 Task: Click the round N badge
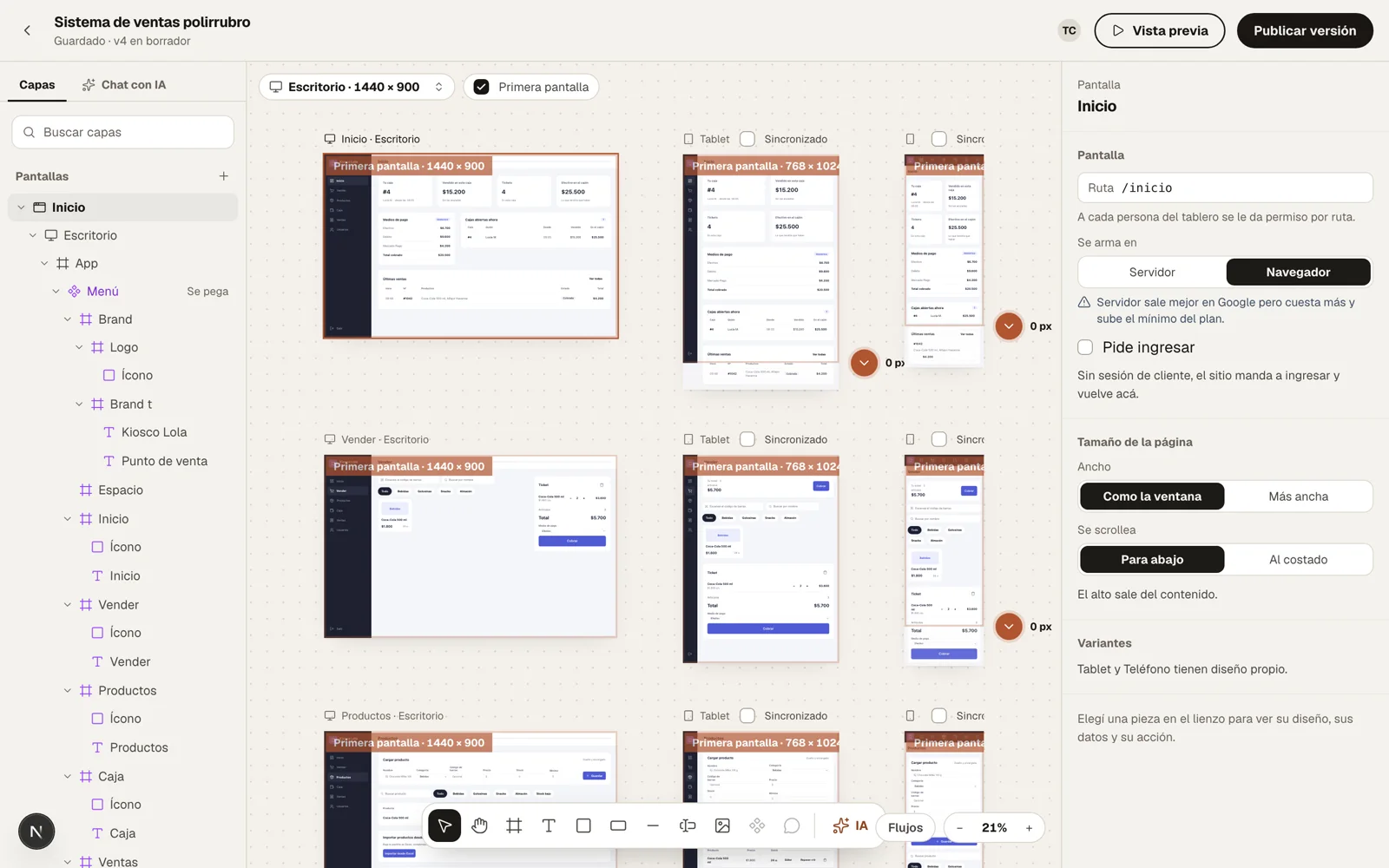click(36, 832)
